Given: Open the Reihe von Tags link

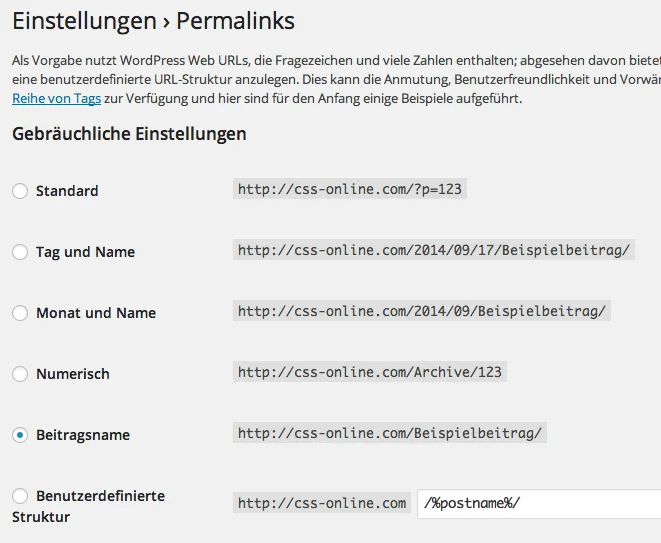Looking at the screenshot, I should click(56, 99).
